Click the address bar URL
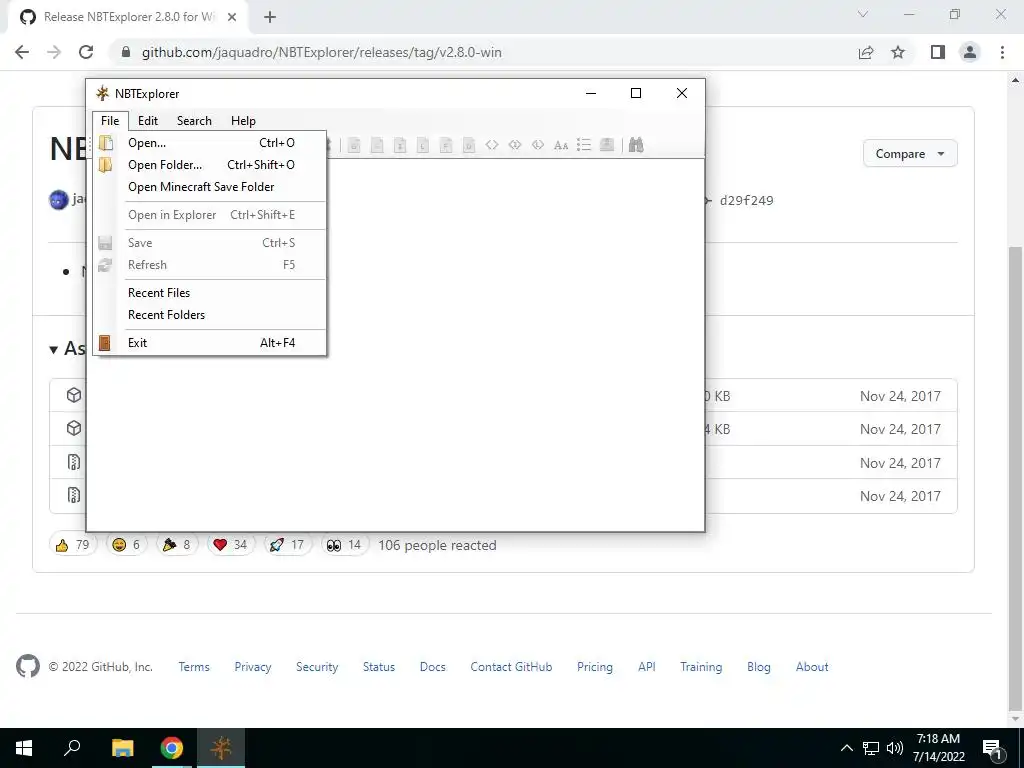 [x=322, y=52]
